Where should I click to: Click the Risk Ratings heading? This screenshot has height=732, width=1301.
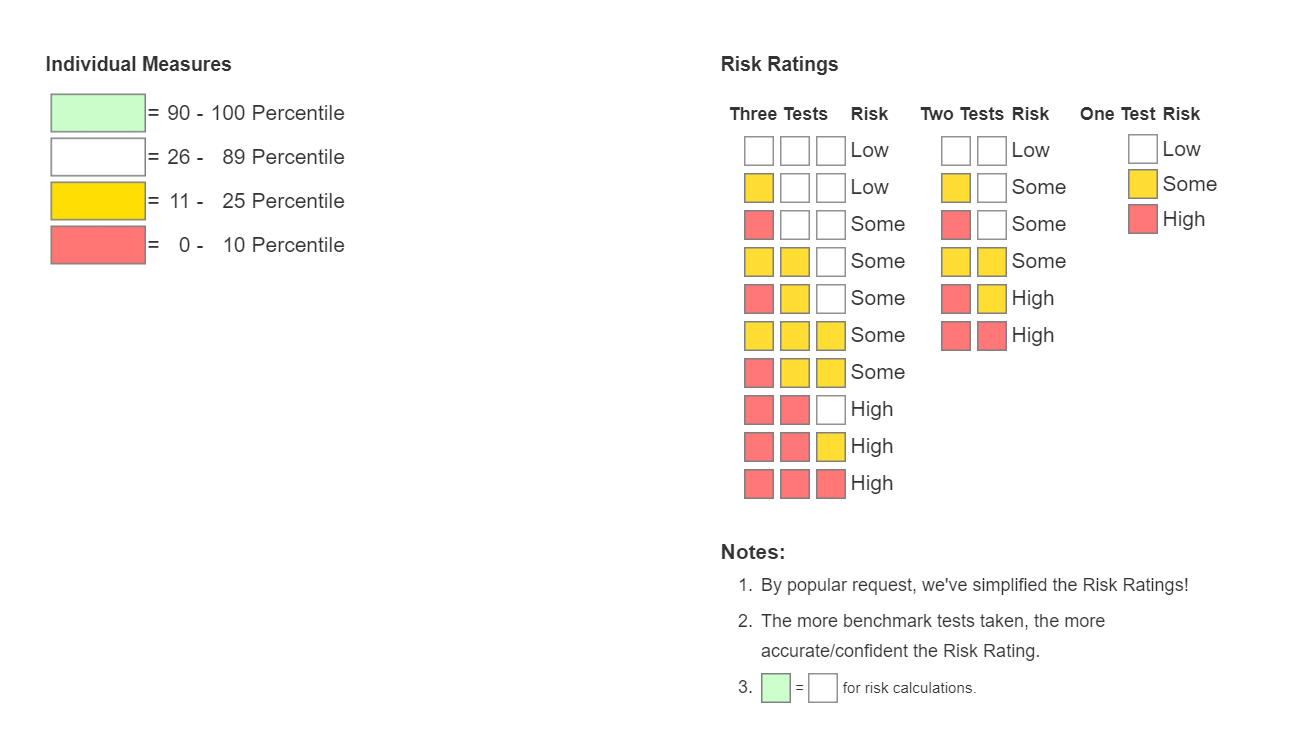[779, 64]
